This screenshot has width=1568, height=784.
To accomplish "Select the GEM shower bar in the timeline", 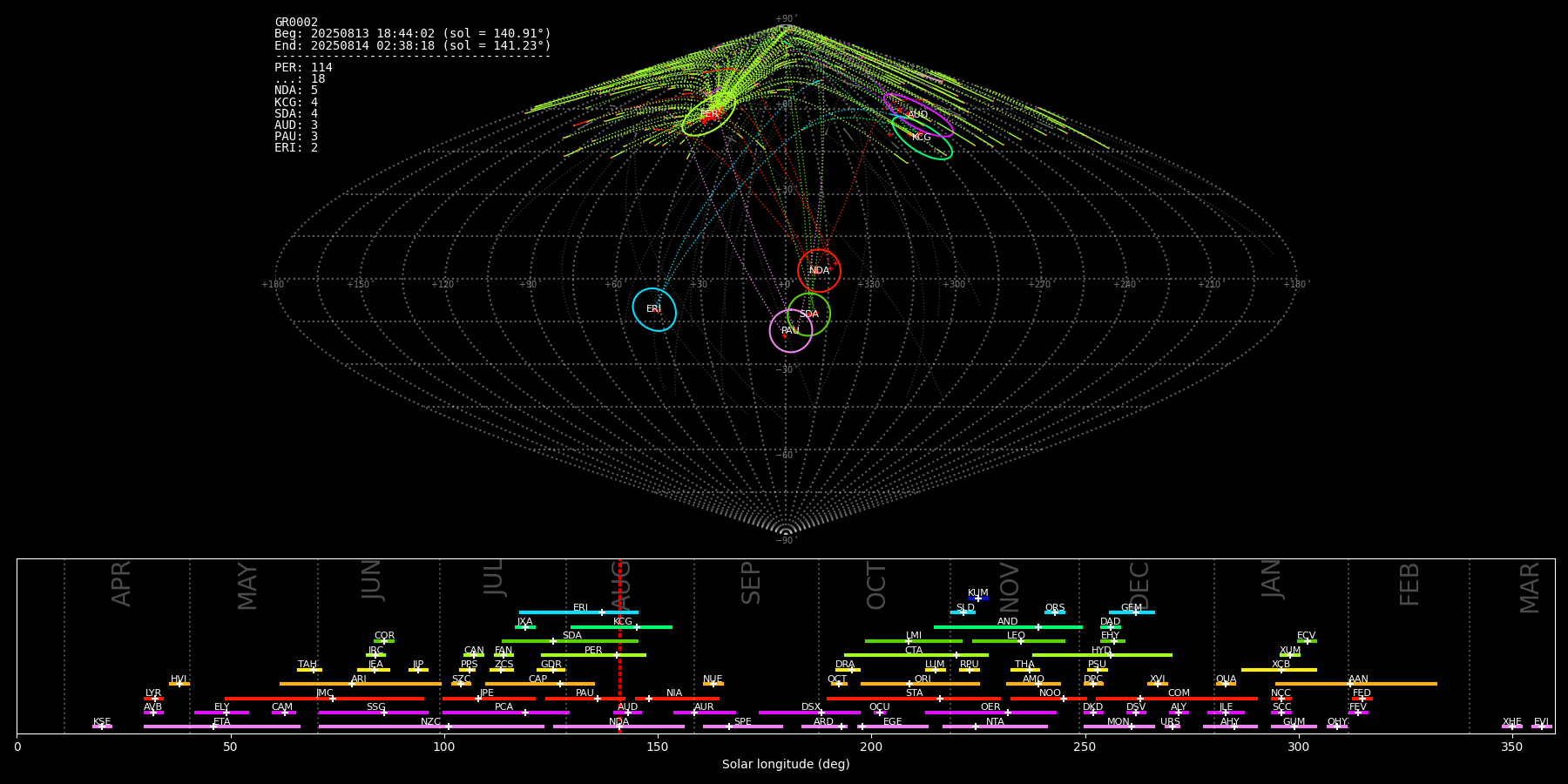I will point(1132,612).
